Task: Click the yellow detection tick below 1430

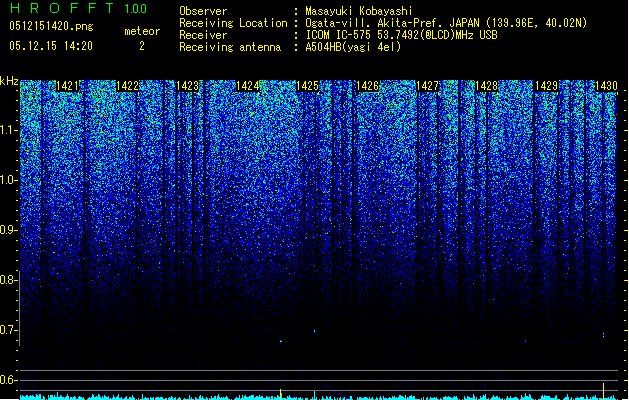Action: coord(603,391)
